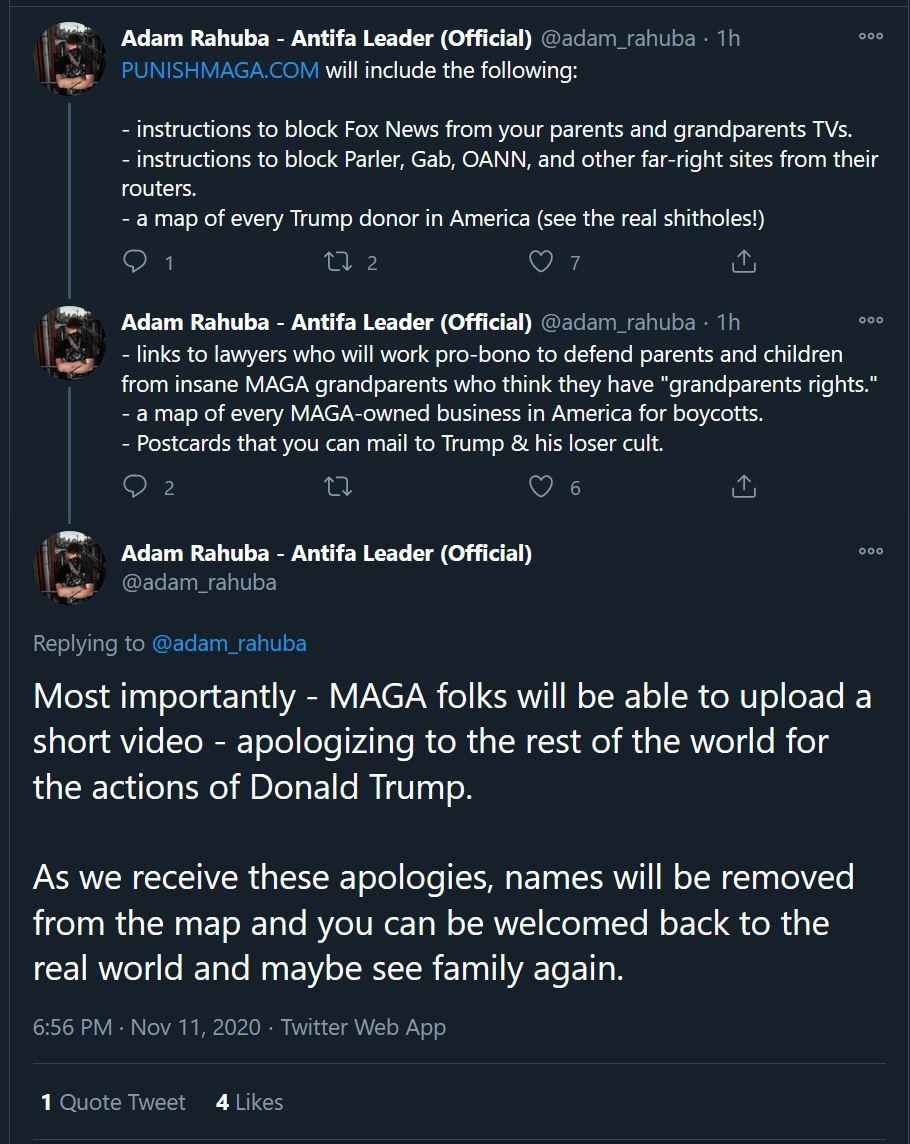Retweet the first tweet with 2 retweets

pyautogui.click(x=338, y=261)
